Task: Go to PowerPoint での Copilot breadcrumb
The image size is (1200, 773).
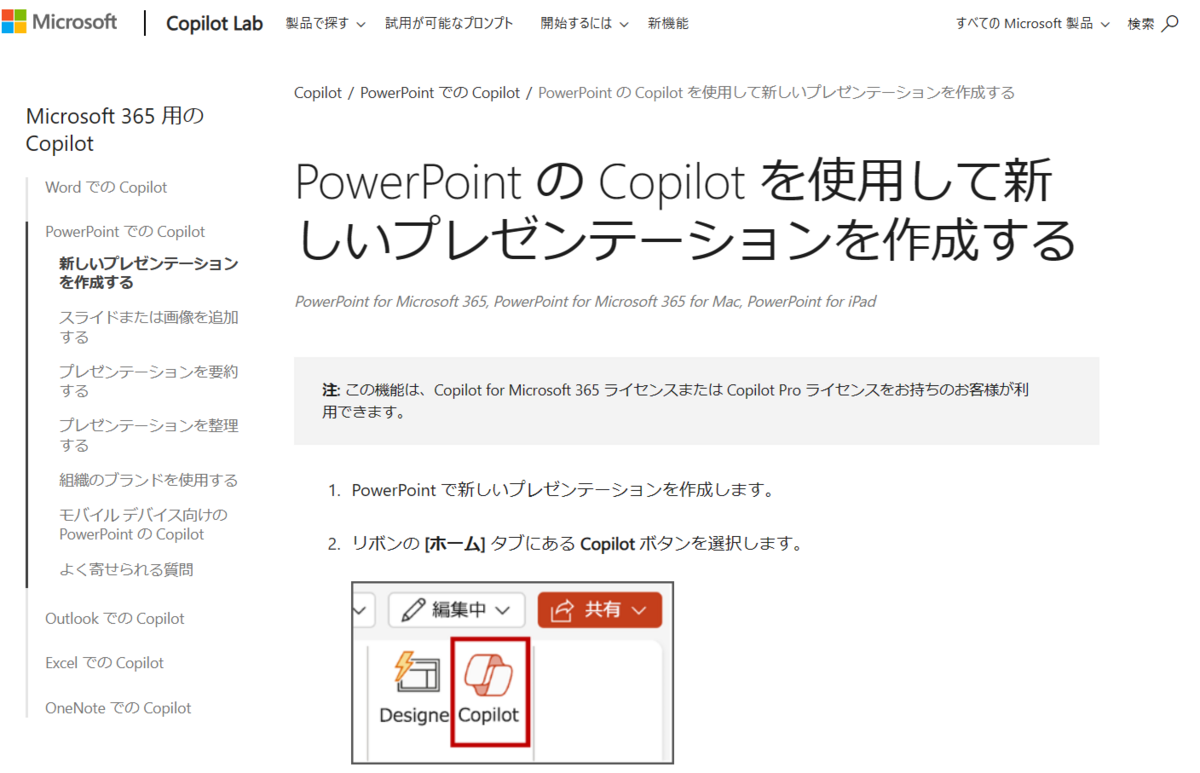Action: (440, 93)
